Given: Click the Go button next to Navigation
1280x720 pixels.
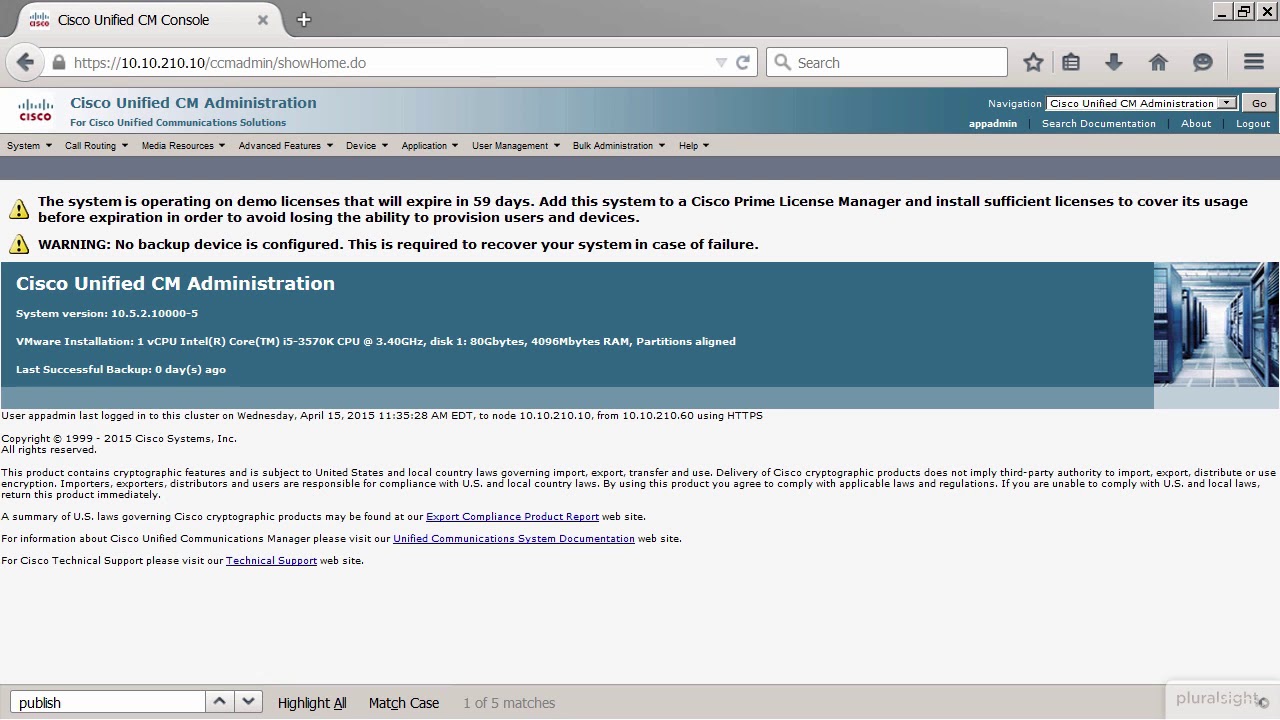Looking at the screenshot, I should coord(1259,103).
